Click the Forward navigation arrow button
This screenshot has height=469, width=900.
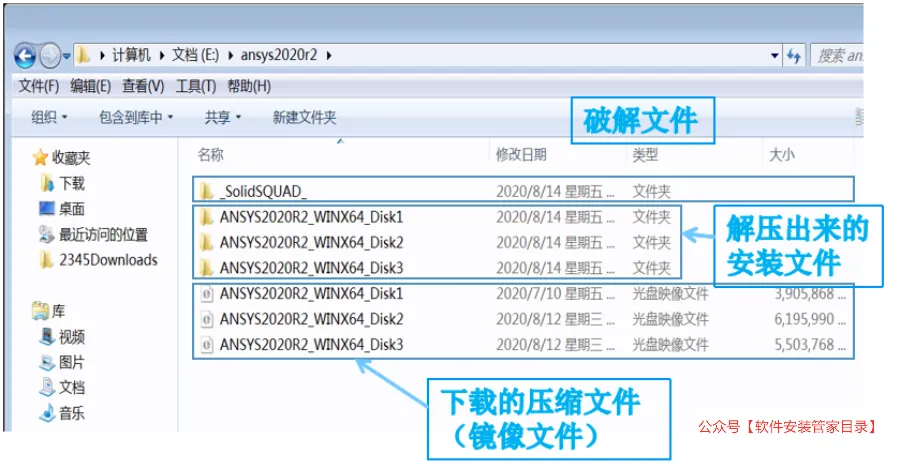tap(50, 56)
